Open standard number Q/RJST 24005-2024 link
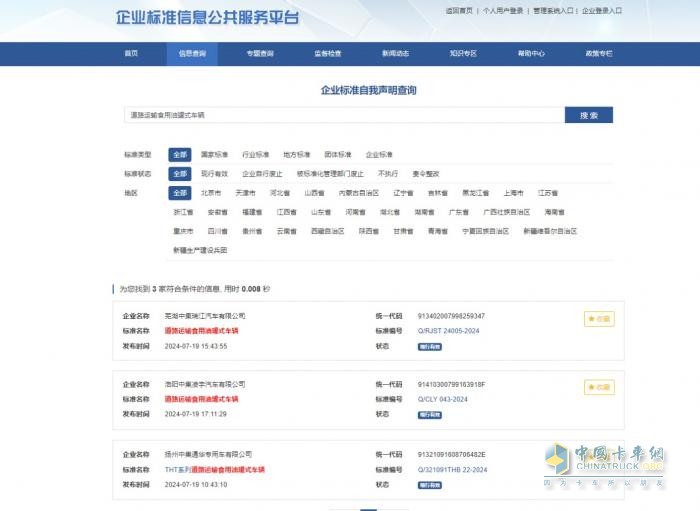700x511 pixels. pyautogui.click(x=449, y=330)
